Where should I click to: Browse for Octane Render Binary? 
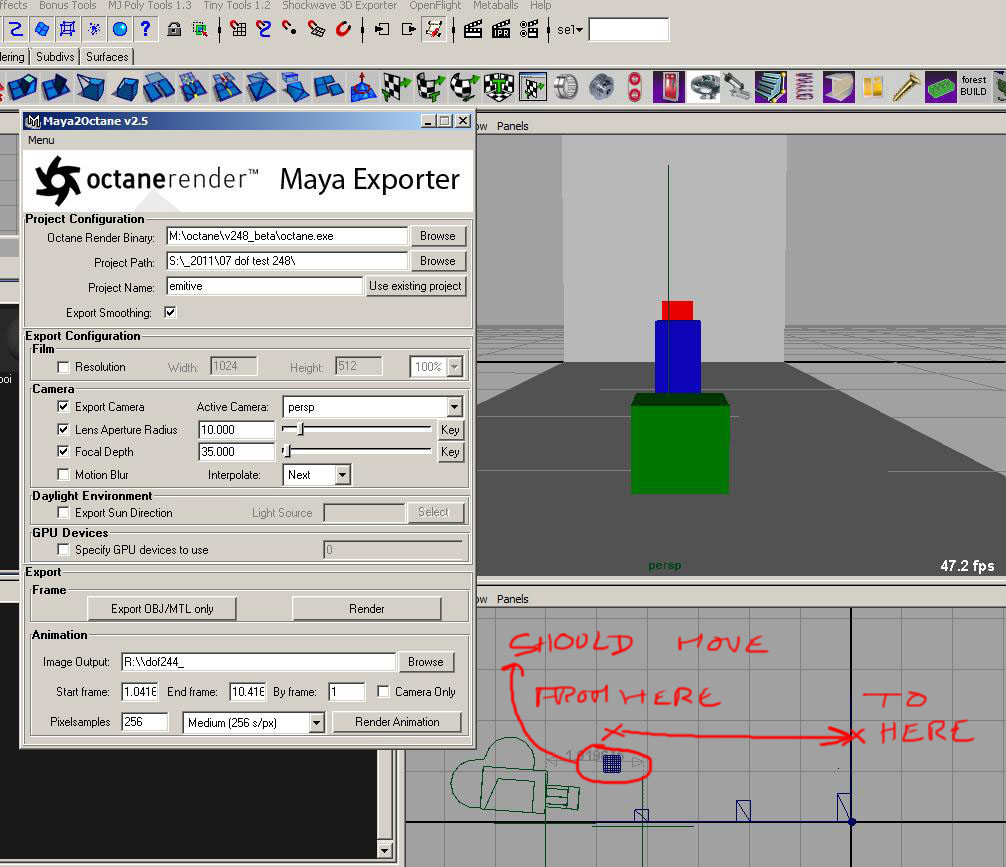tap(438, 236)
